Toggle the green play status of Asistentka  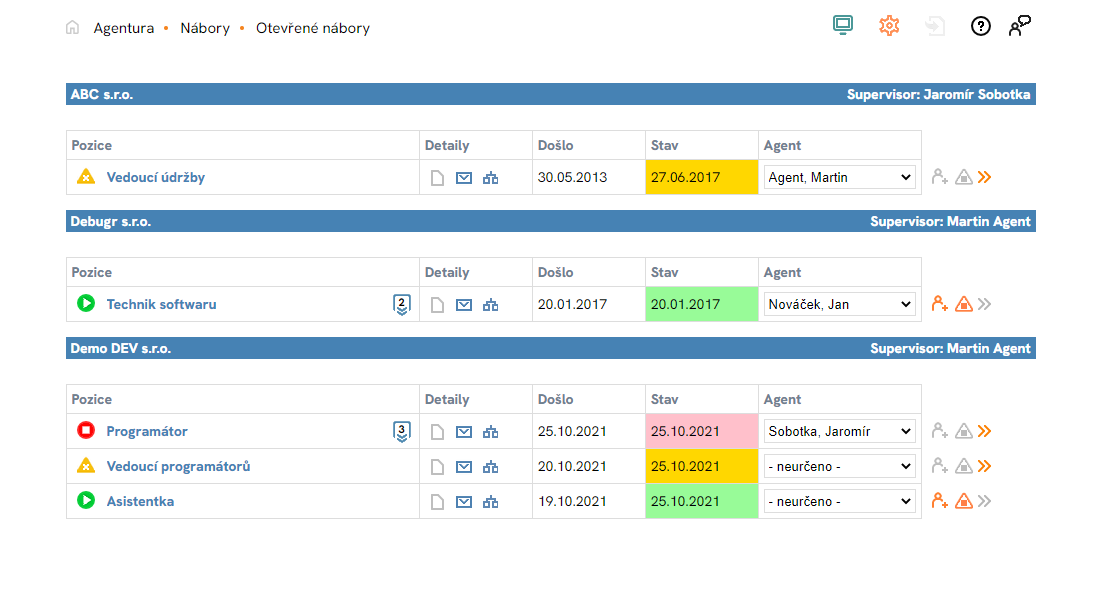pyautogui.click(x=86, y=501)
